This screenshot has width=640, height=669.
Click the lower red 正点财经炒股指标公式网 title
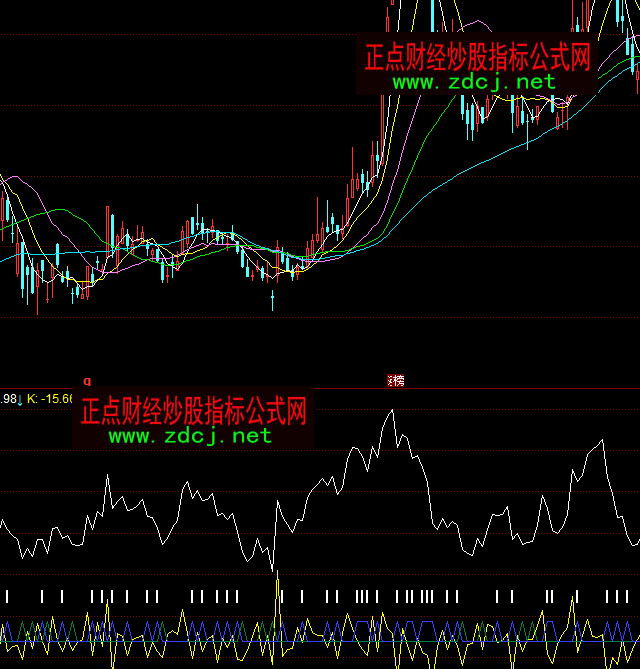pos(193,410)
